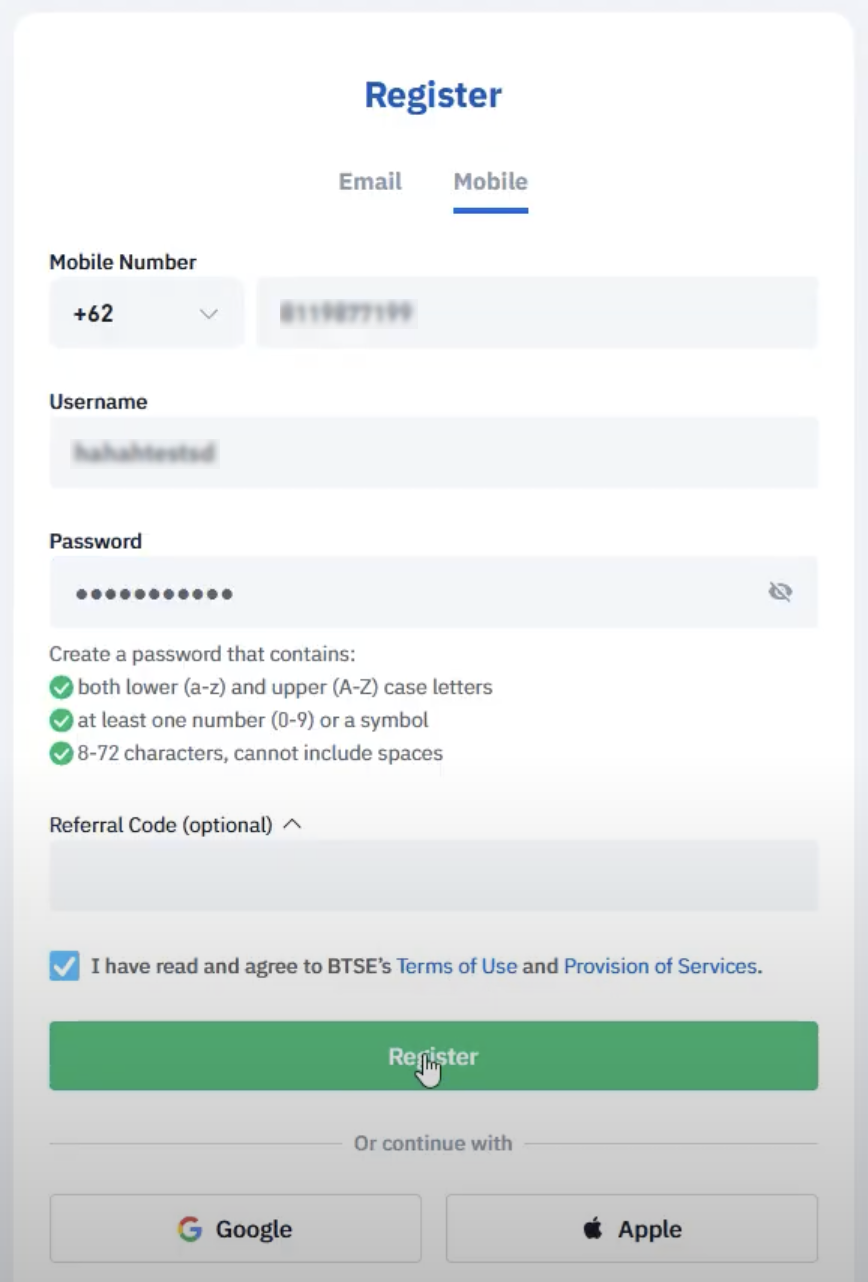Select the Mobile tab
Screen dimensions: 868x1282
click(490, 182)
